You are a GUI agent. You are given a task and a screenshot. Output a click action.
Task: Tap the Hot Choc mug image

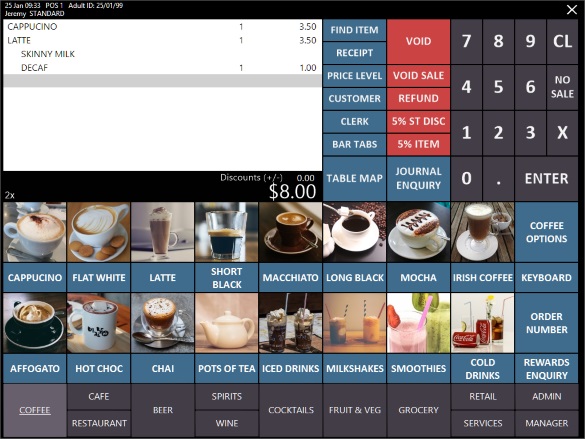point(98,323)
